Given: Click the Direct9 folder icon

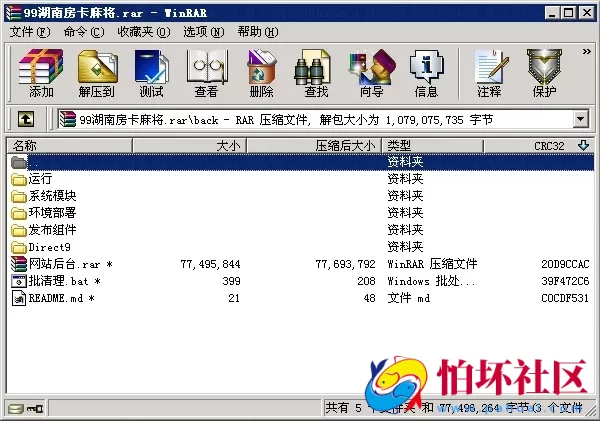Looking at the screenshot, I should click(19, 247).
